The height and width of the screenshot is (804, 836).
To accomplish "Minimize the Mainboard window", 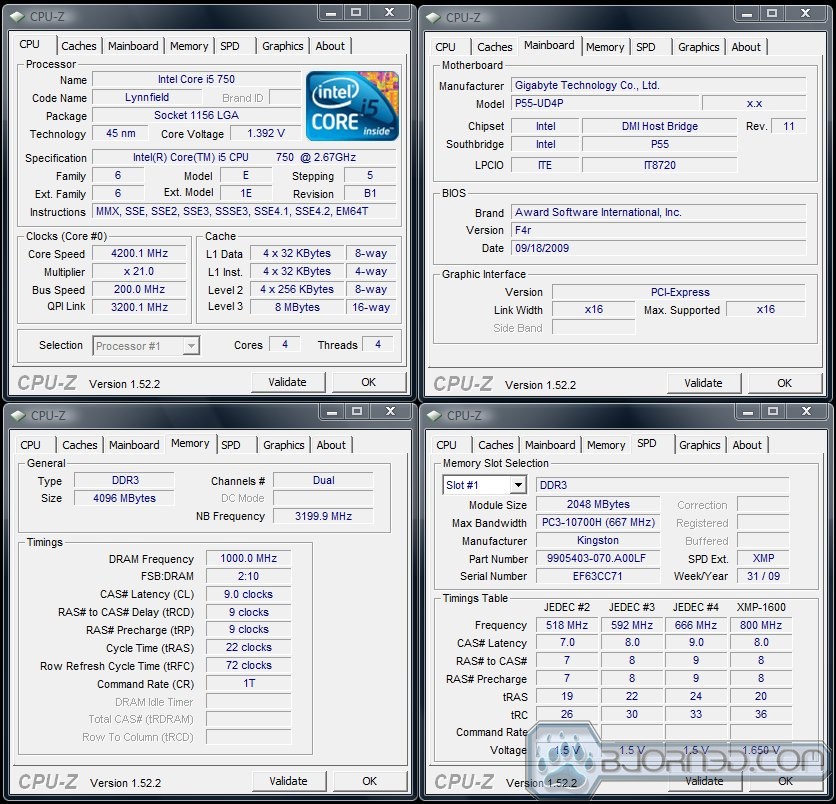I will (746, 13).
